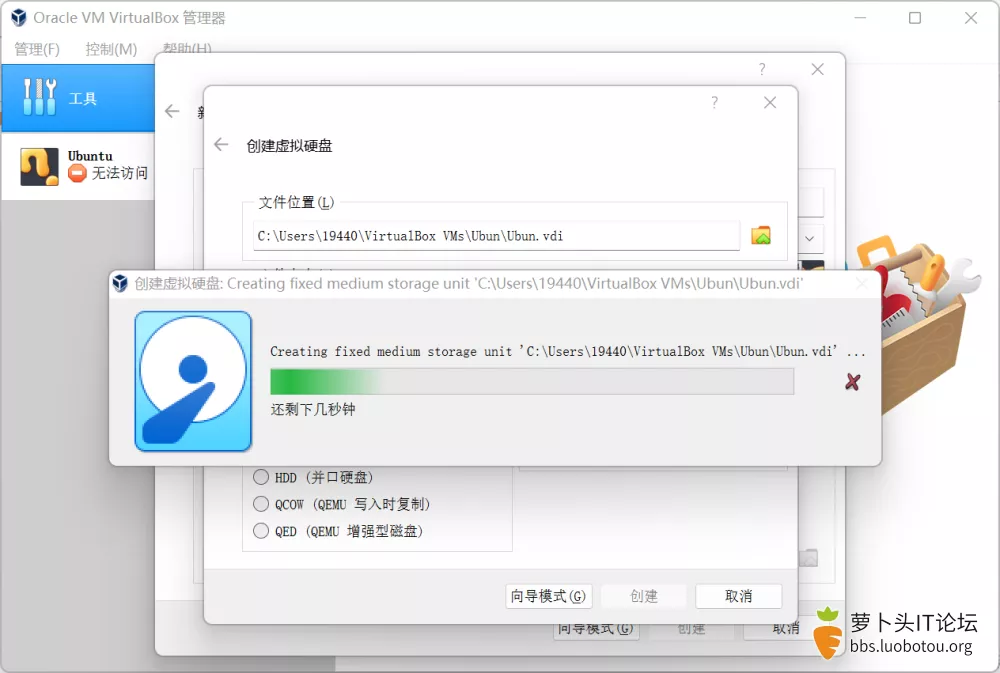Open the 管理(F) menu
The image size is (1000, 673).
[37, 49]
